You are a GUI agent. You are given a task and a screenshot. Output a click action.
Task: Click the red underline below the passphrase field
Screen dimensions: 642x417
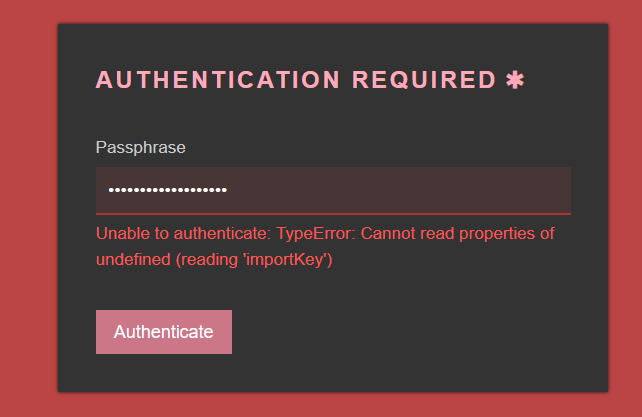(333, 213)
